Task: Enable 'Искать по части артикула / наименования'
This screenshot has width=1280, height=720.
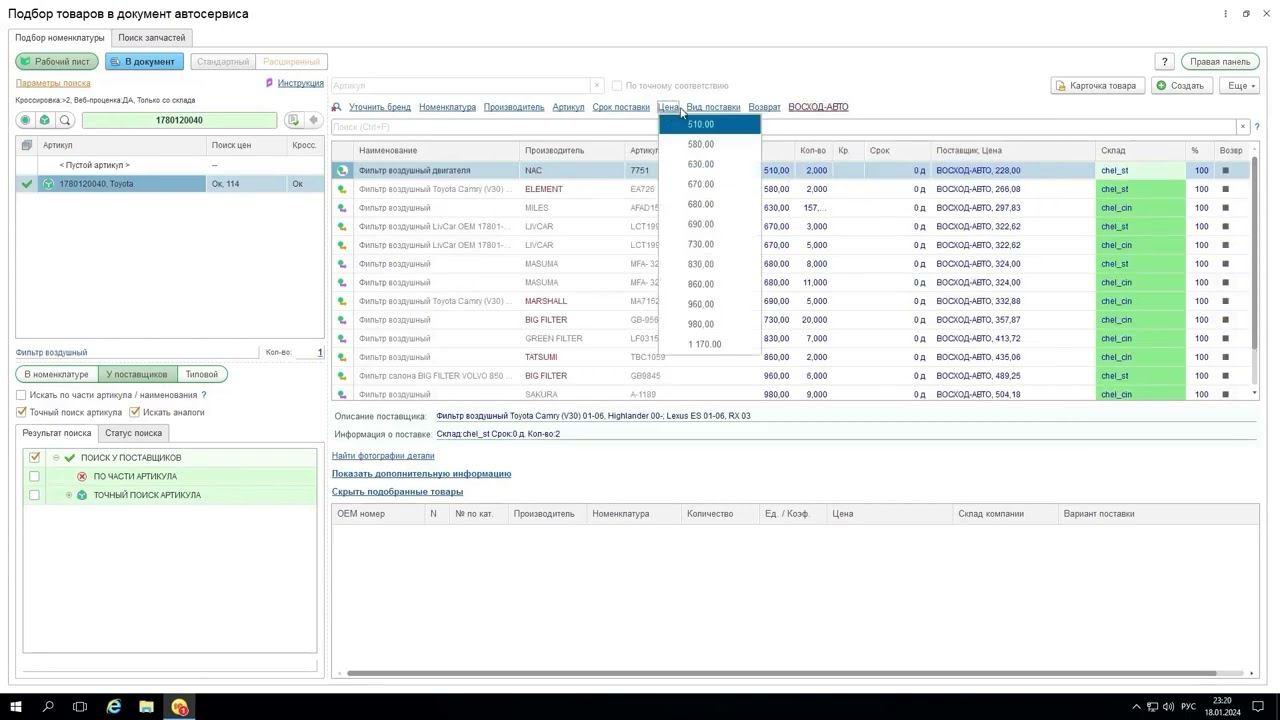Action: click(21, 395)
